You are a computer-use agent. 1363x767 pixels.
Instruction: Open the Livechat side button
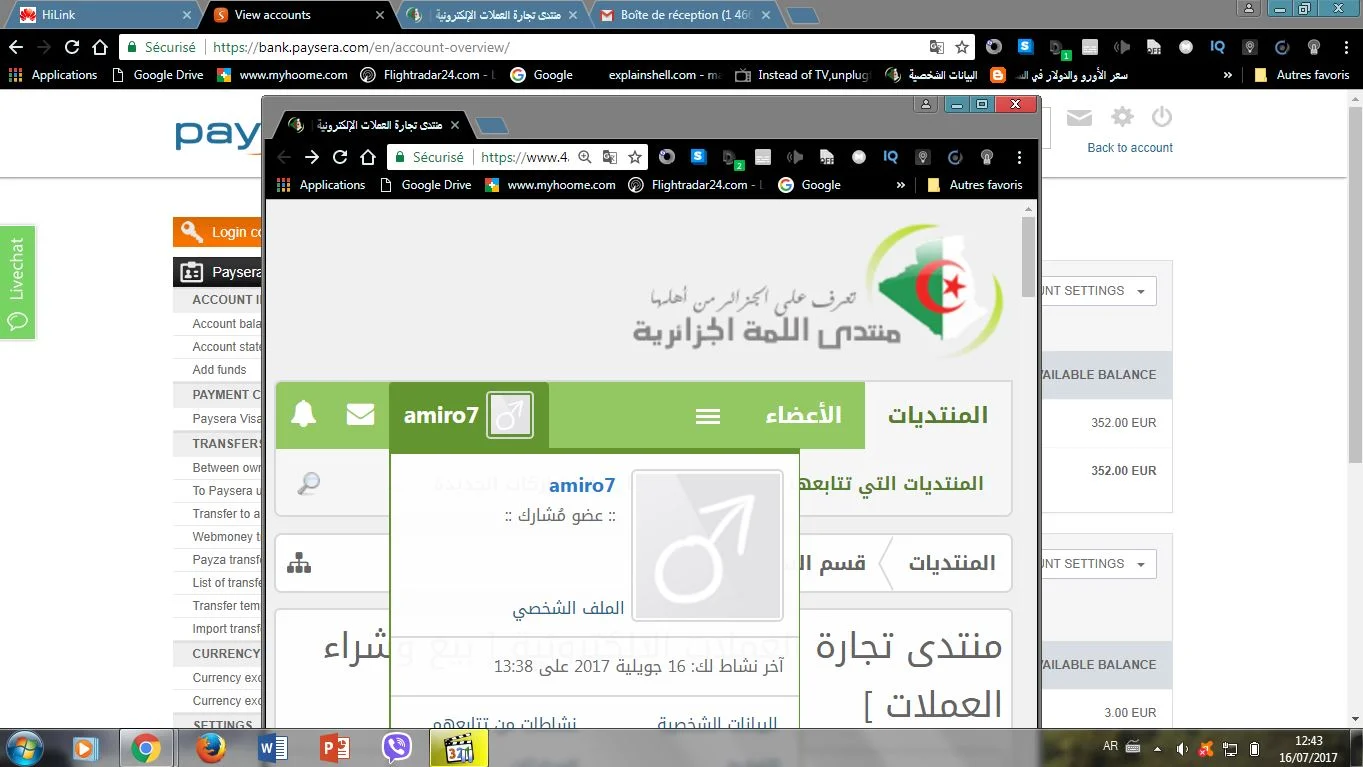click(x=17, y=282)
